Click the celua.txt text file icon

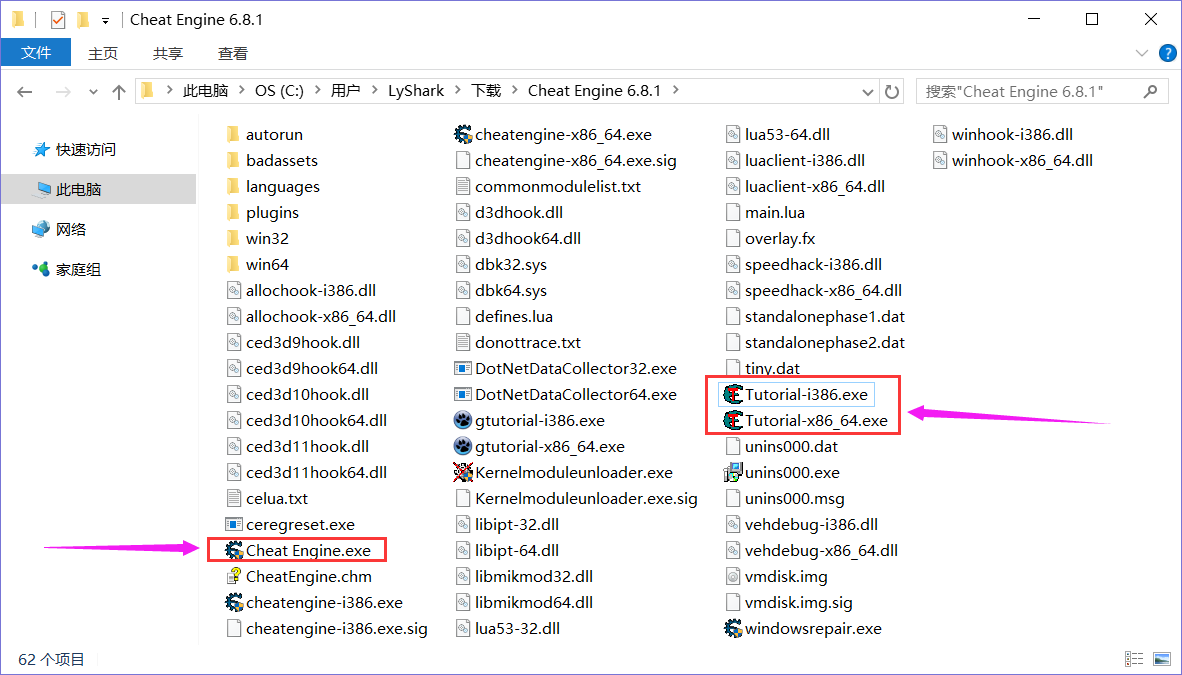point(234,499)
